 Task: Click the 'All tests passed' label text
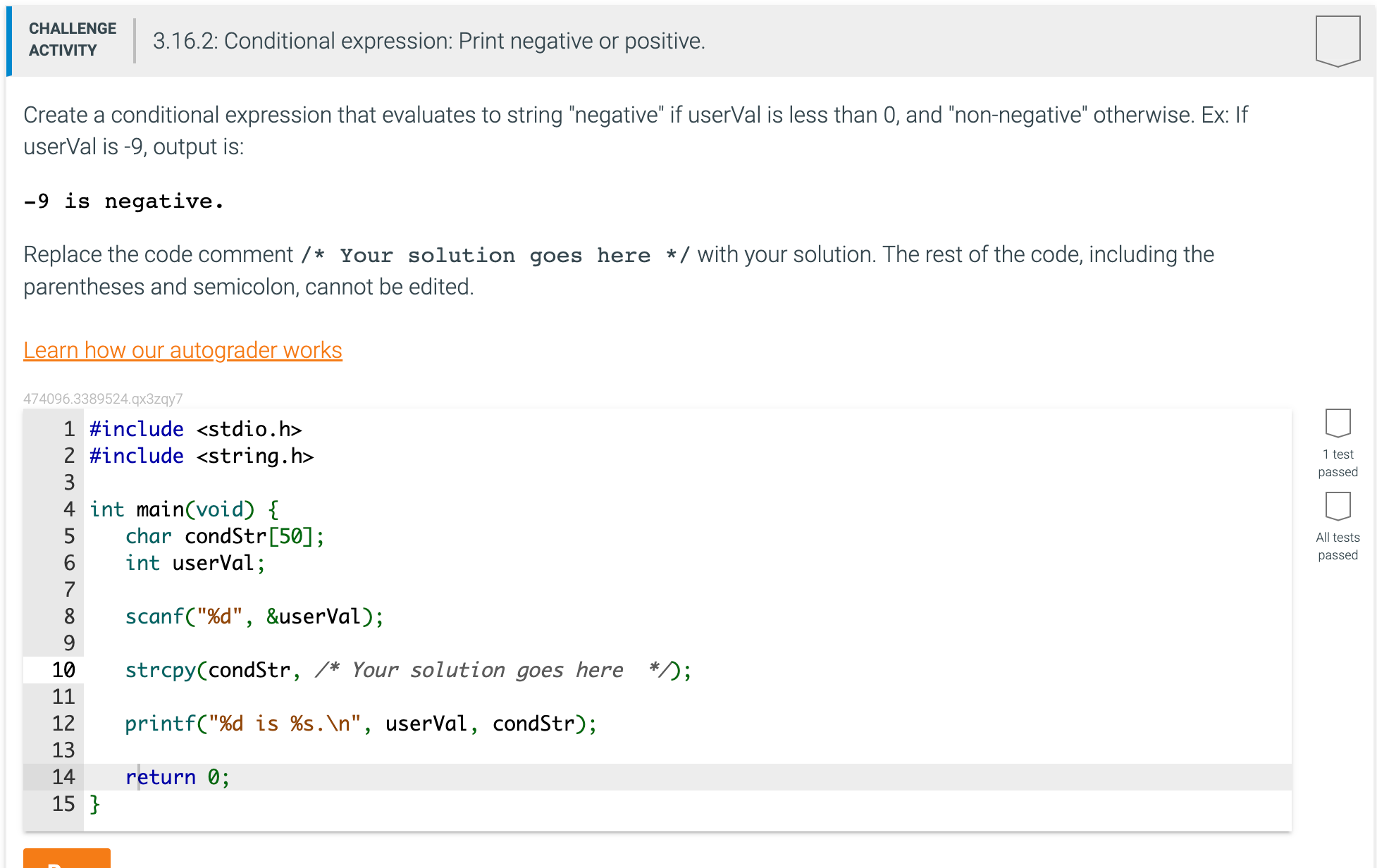coord(1338,546)
